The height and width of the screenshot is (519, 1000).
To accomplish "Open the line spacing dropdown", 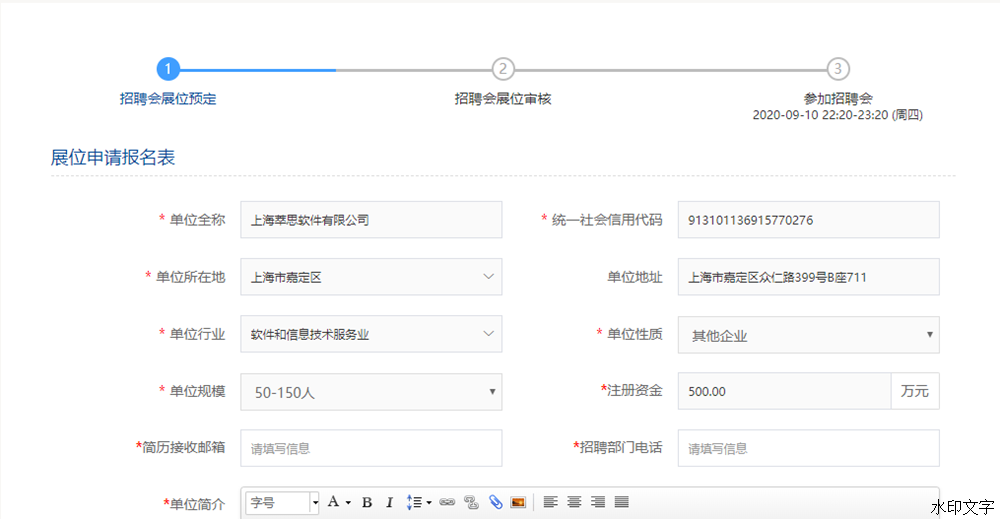I will (x=419, y=502).
